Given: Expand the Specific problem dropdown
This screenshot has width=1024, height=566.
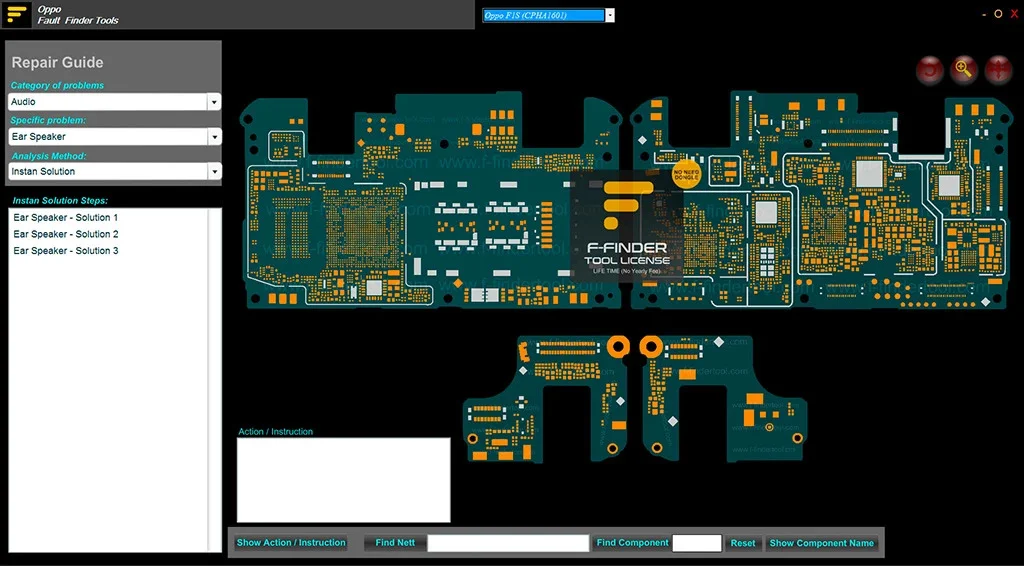Looking at the screenshot, I should [x=214, y=136].
